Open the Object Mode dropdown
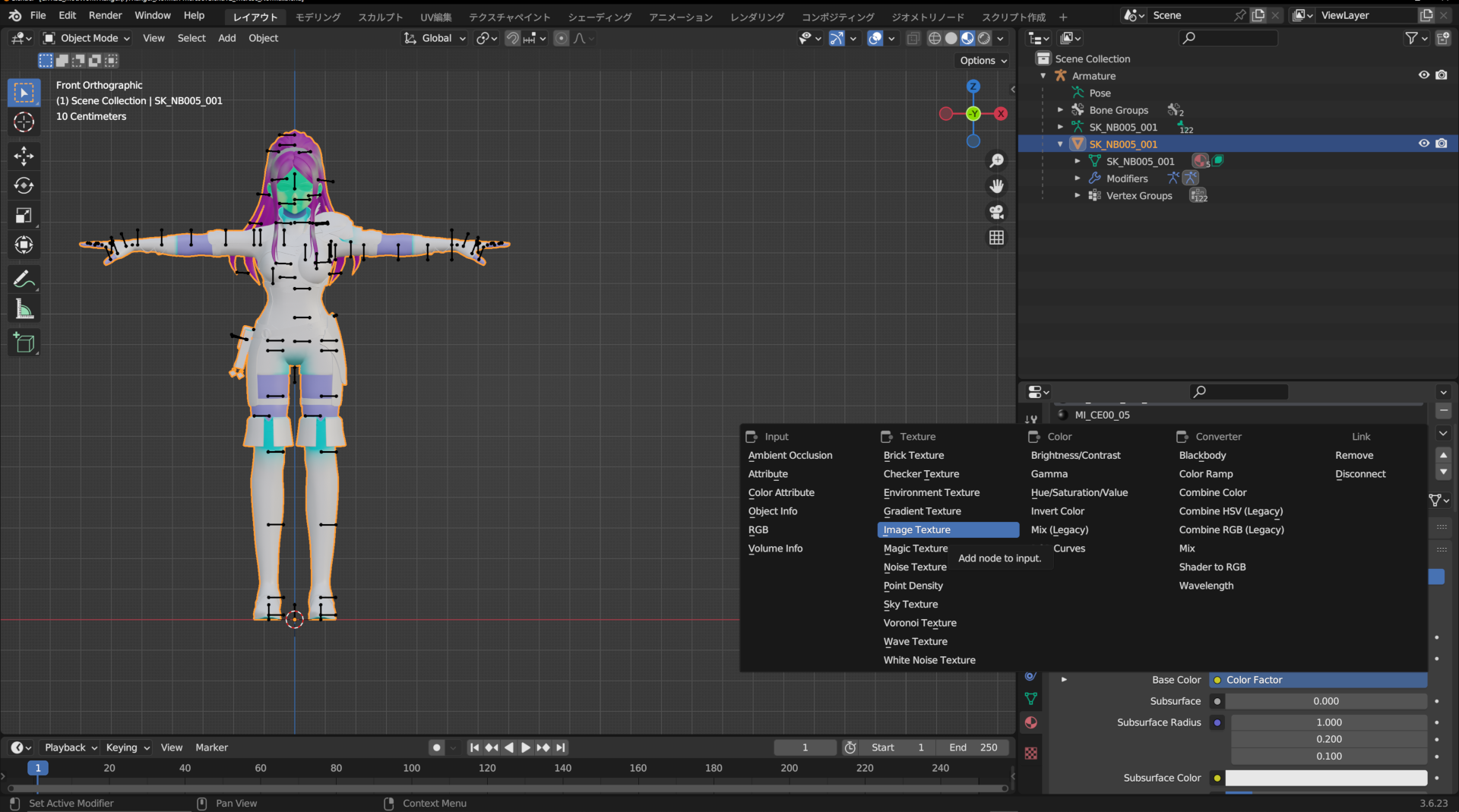The height and width of the screenshot is (812, 1459). [x=87, y=38]
